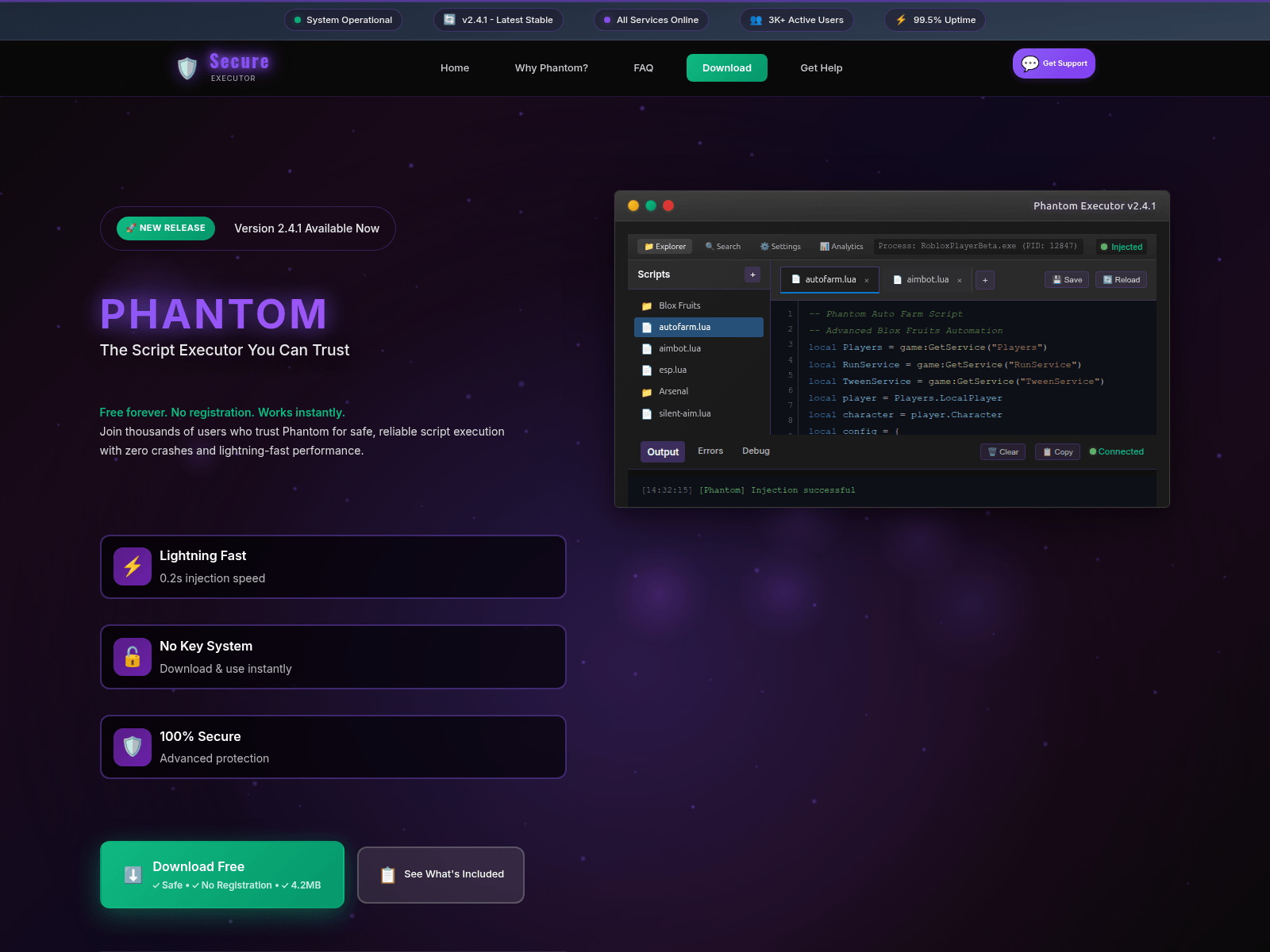
Task: Open the Get Help link
Action: tap(822, 68)
